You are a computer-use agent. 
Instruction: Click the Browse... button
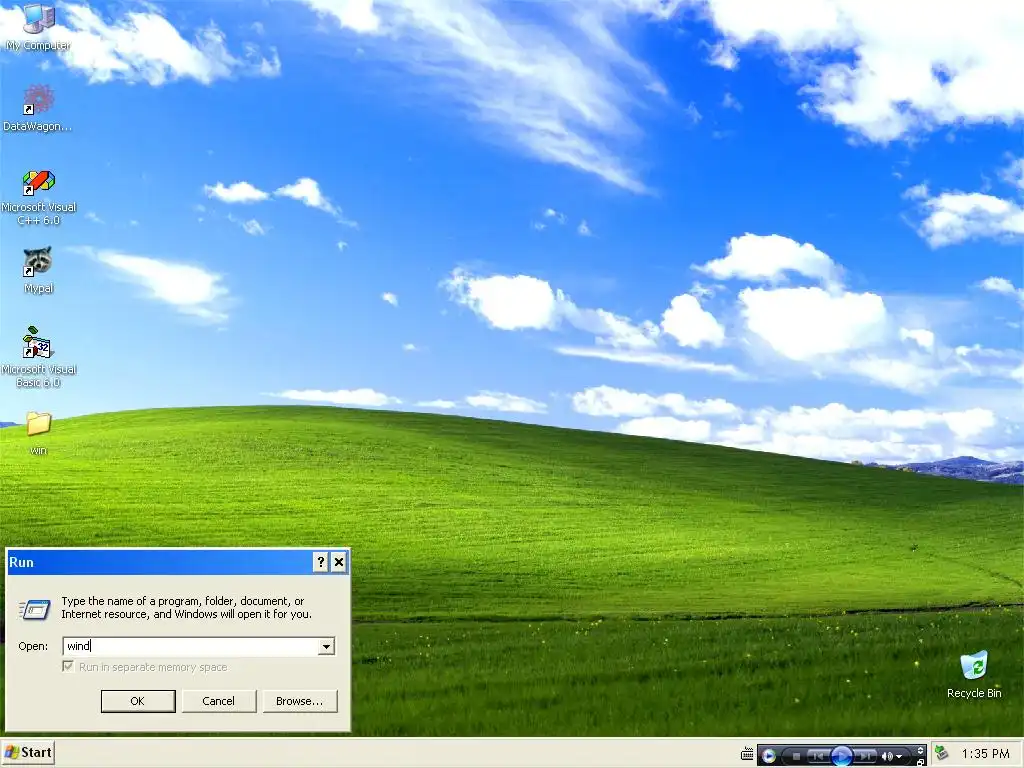[x=300, y=701]
